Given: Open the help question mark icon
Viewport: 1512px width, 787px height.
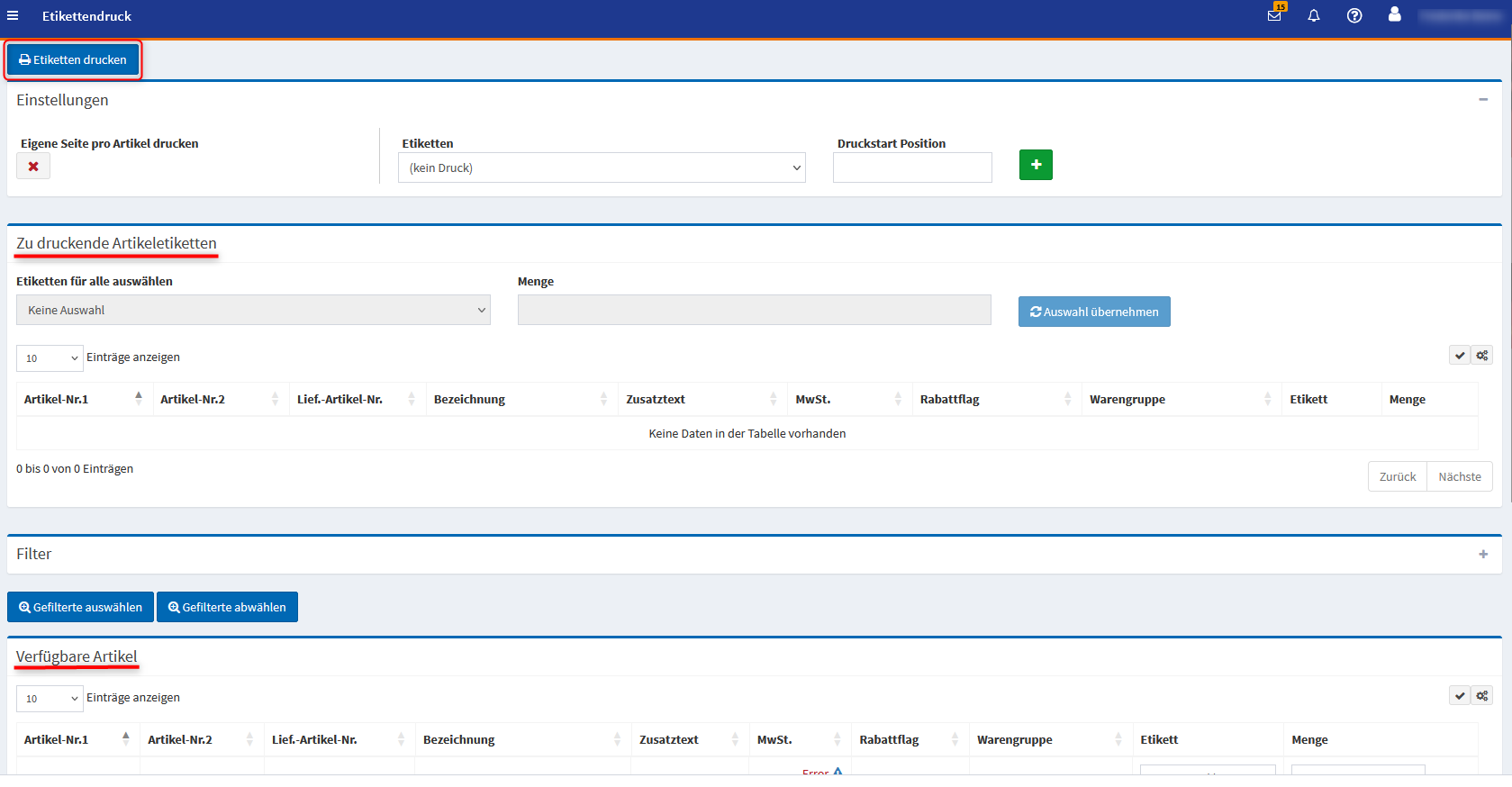Looking at the screenshot, I should click(x=1354, y=16).
